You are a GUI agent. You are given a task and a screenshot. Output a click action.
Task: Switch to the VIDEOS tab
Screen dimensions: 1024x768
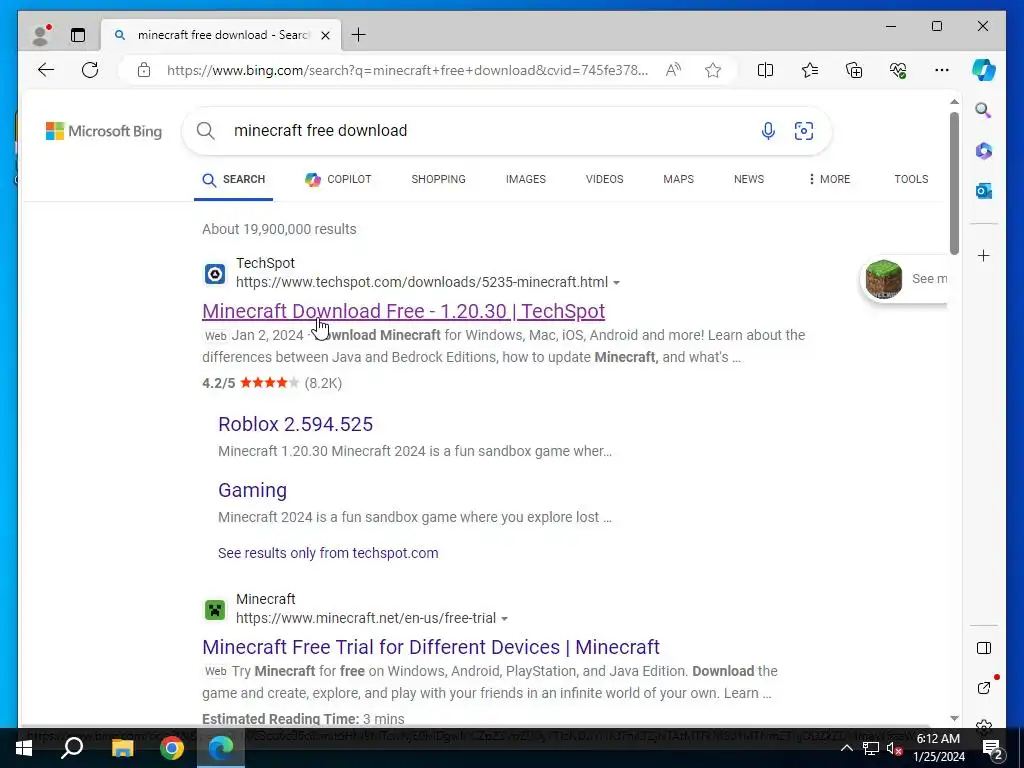pos(605,180)
